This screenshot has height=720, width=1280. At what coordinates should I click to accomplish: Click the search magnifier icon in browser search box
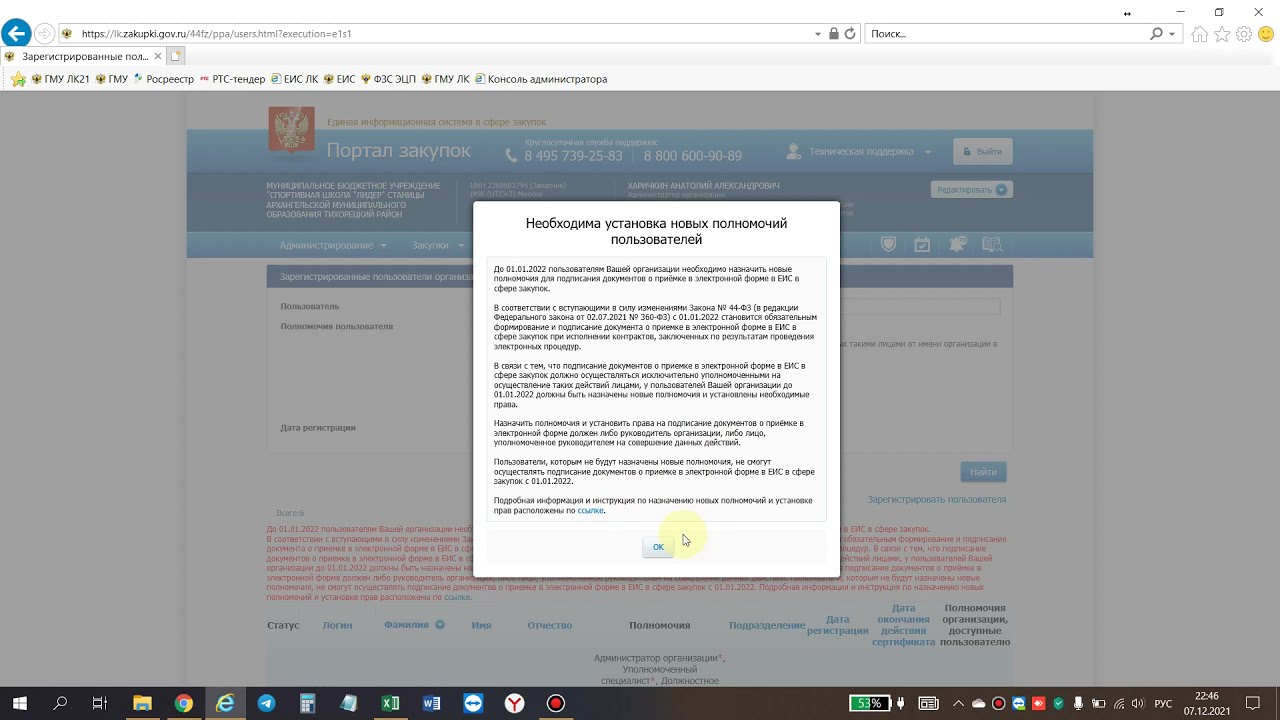(x=1156, y=34)
